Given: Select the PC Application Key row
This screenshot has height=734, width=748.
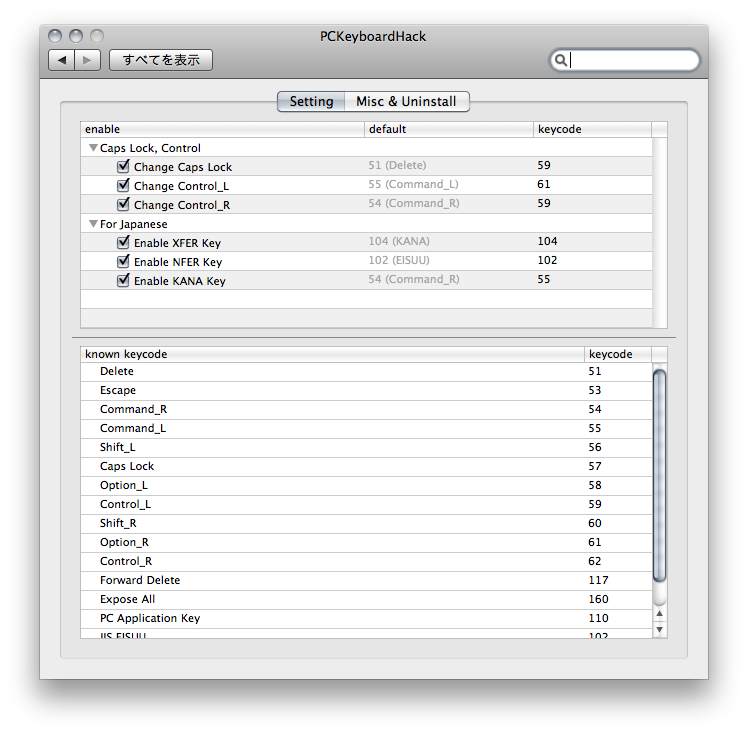Looking at the screenshot, I should pyautogui.click(x=366, y=619).
